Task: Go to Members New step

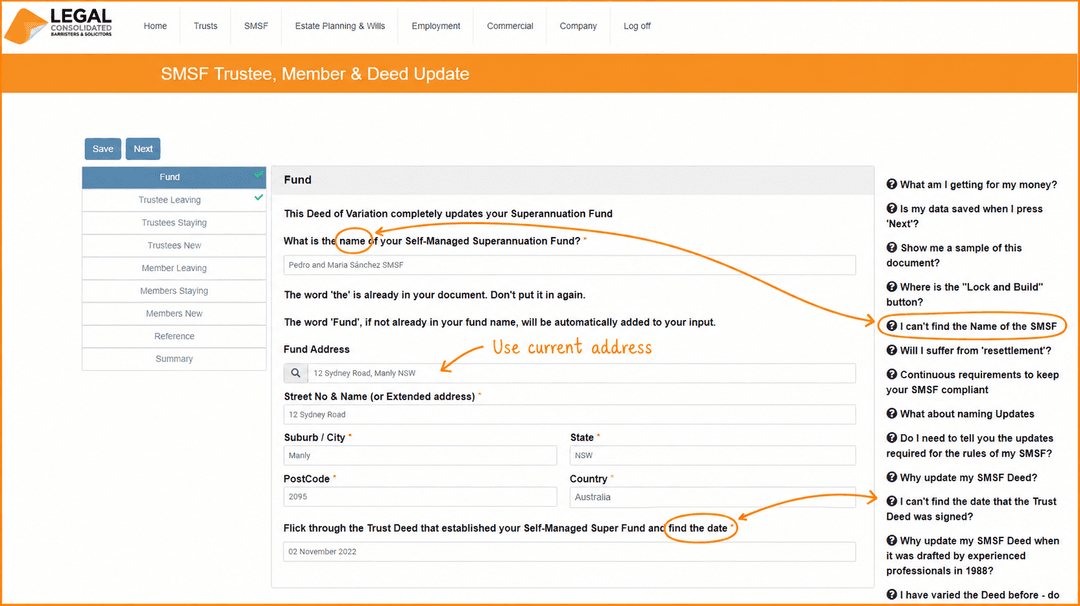Action: click(x=174, y=313)
